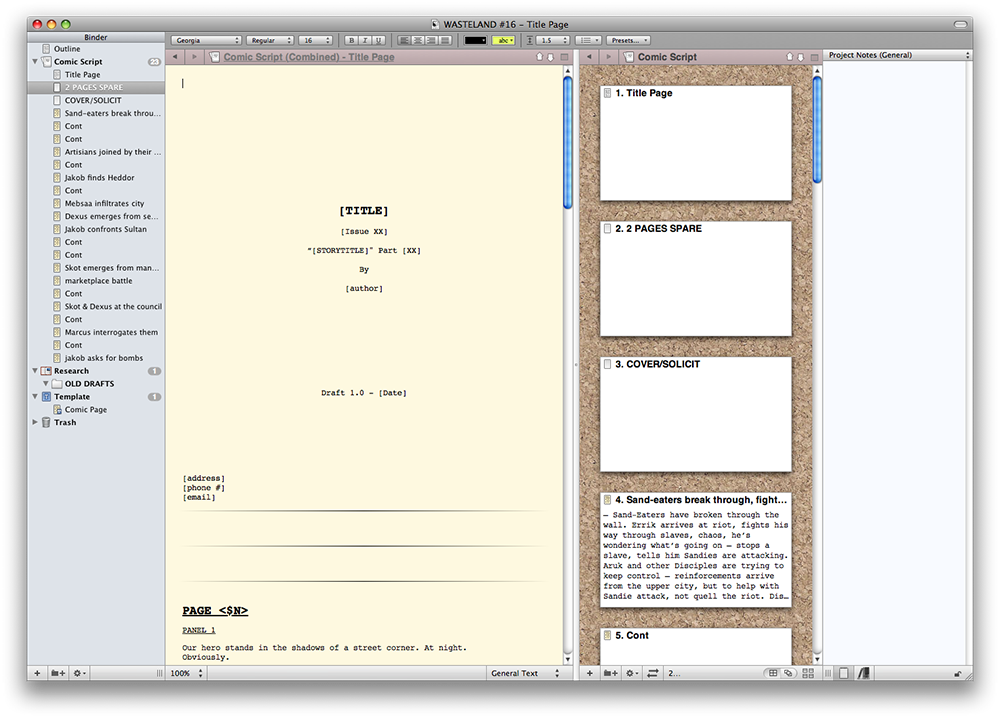
Task: Open the black text color swatch
Action: pyautogui.click(x=475, y=40)
